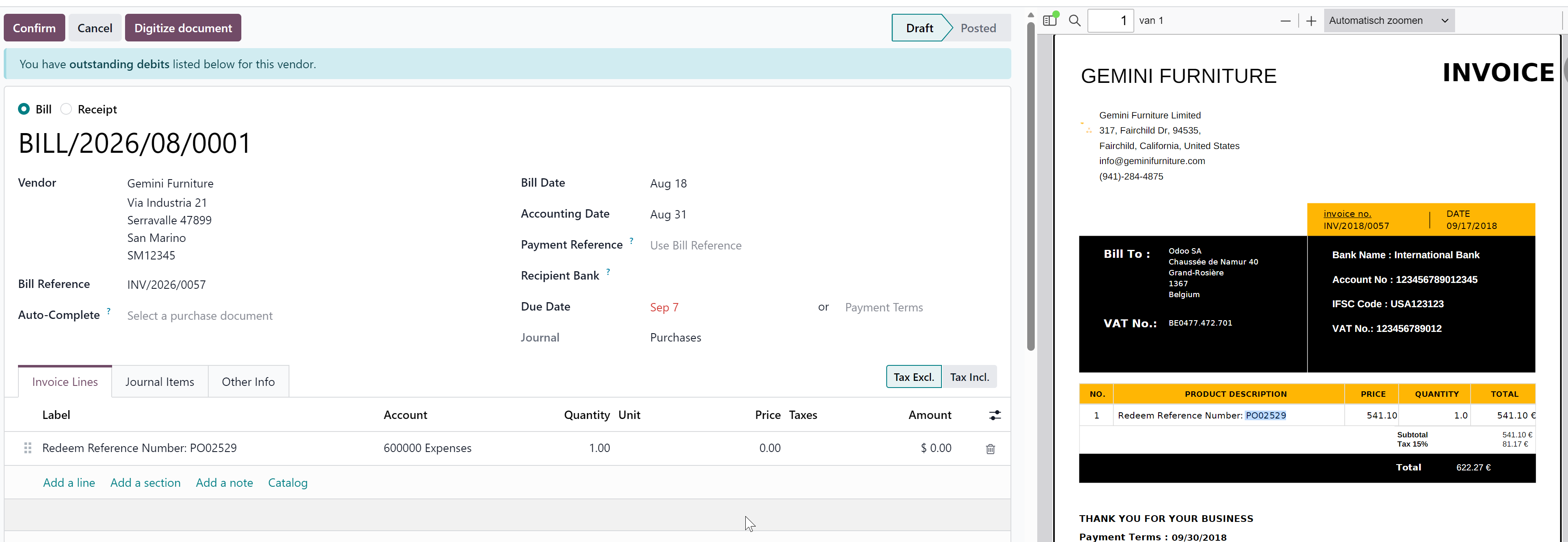Switch to Tax Incl. display
The height and width of the screenshot is (542, 1568).
(x=969, y=377)
